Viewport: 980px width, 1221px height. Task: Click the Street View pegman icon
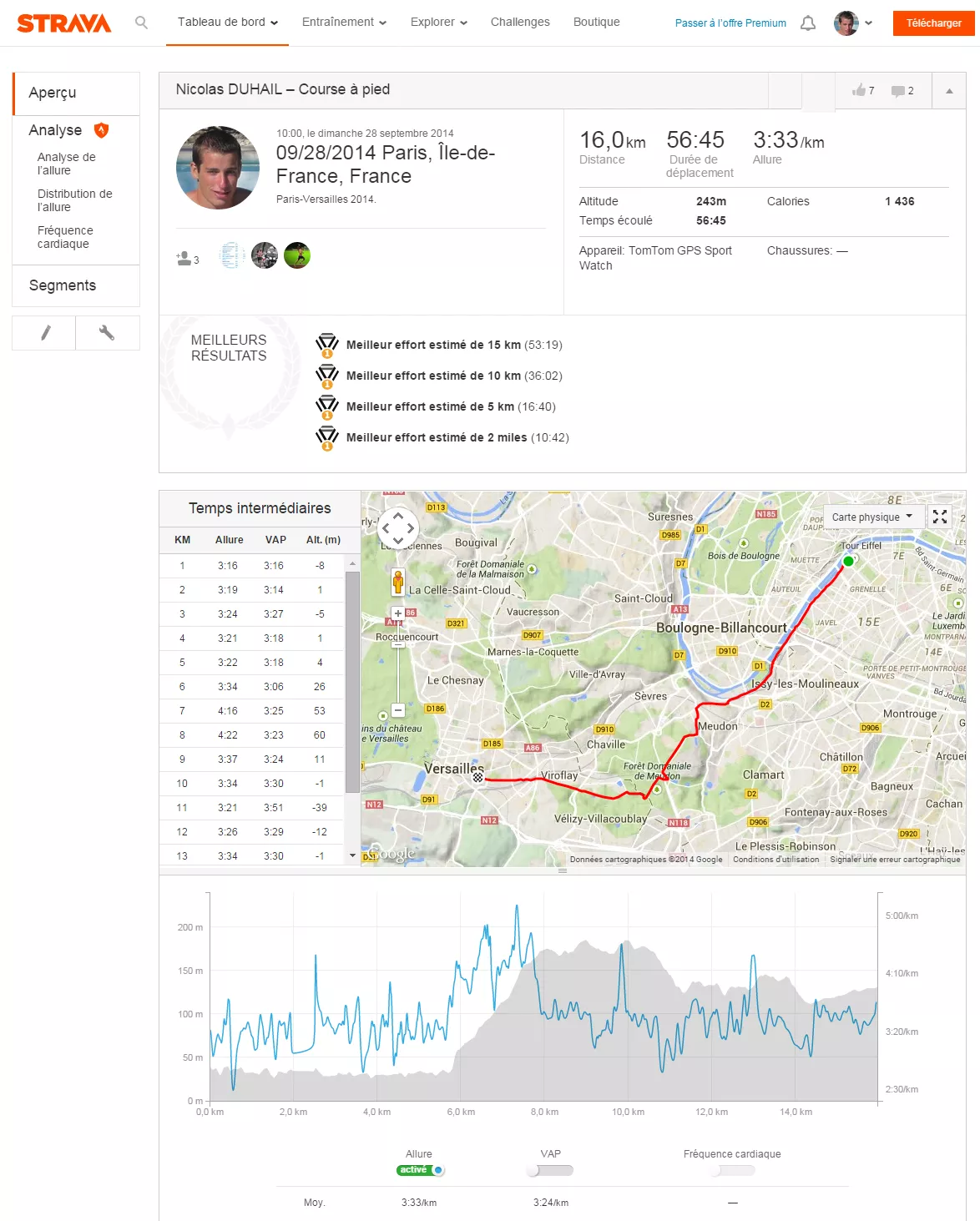pyautogui.click(x=398, y=582)
